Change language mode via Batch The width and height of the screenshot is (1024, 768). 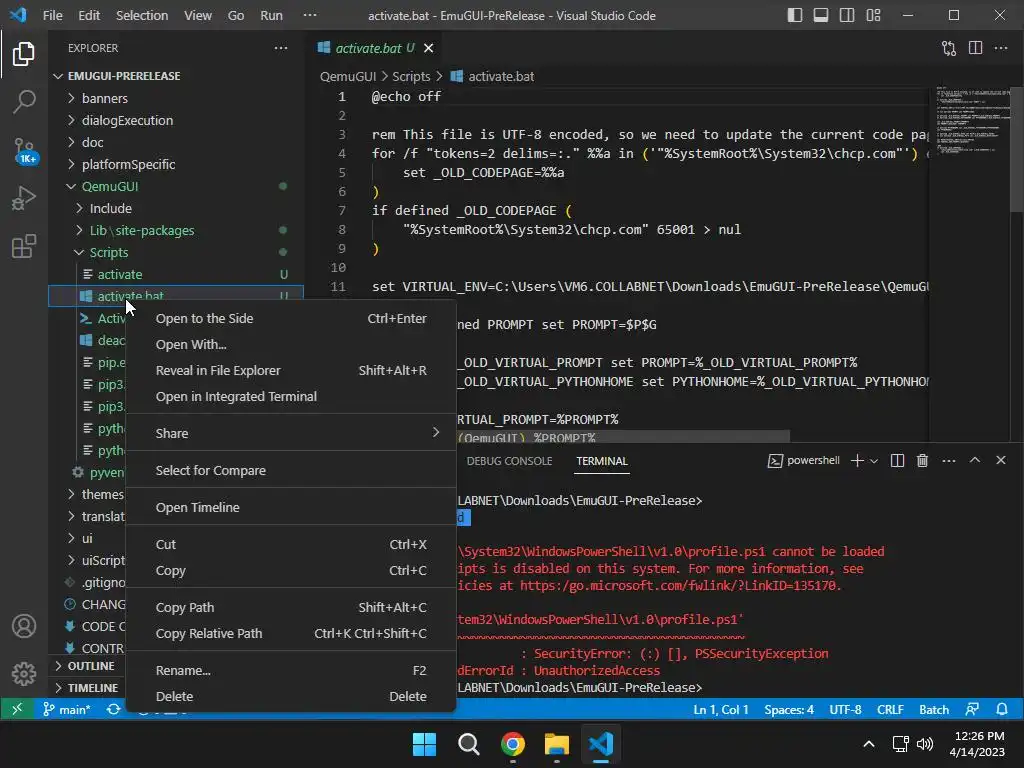[x=934, y=709]
